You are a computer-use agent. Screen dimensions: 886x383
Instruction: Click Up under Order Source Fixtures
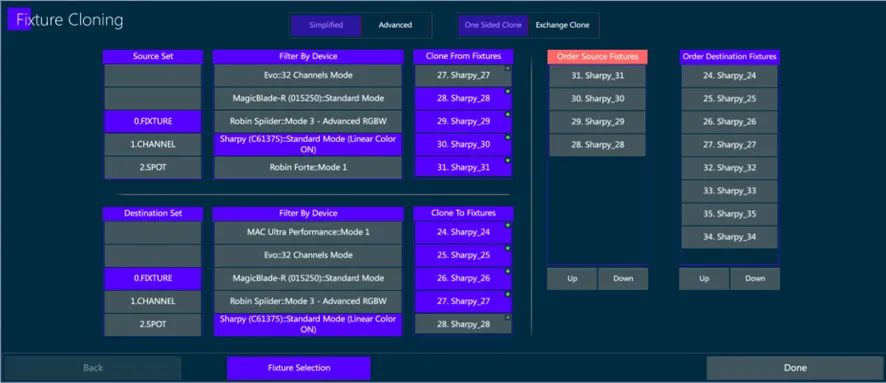[x=572, y=278]
